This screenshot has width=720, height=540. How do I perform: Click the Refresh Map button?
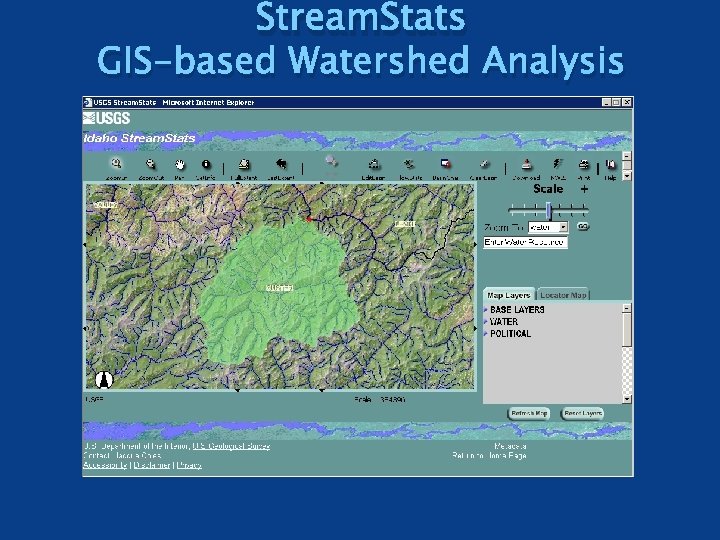tap(529, 413)
